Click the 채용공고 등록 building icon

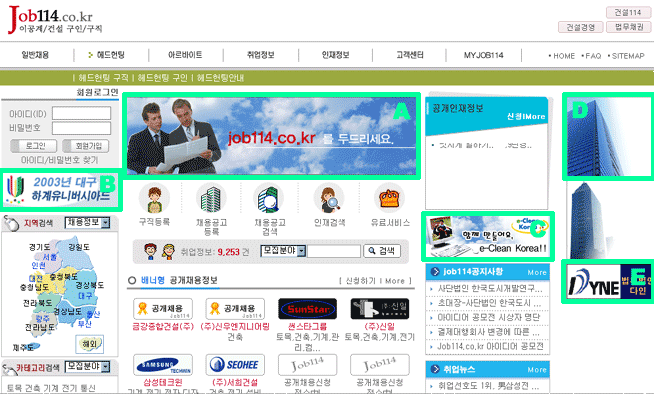(211, 198)
